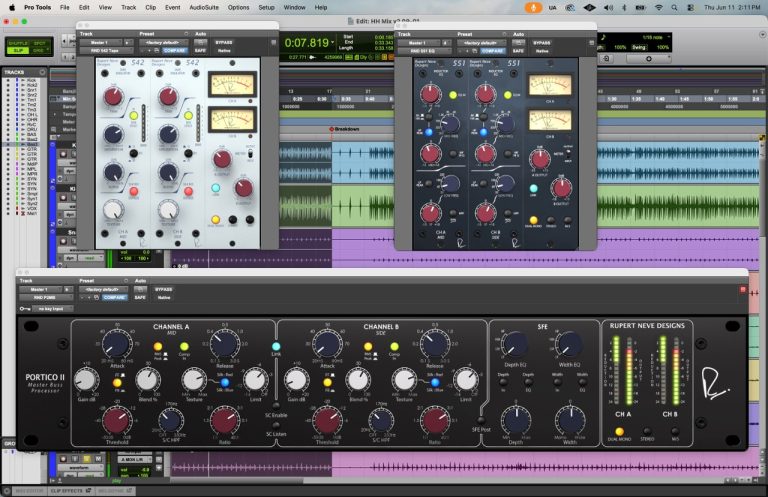This screenshot has height=497, width=768.
Task: Open Portico II track selector Master 1
Action: tap(40, 289)
